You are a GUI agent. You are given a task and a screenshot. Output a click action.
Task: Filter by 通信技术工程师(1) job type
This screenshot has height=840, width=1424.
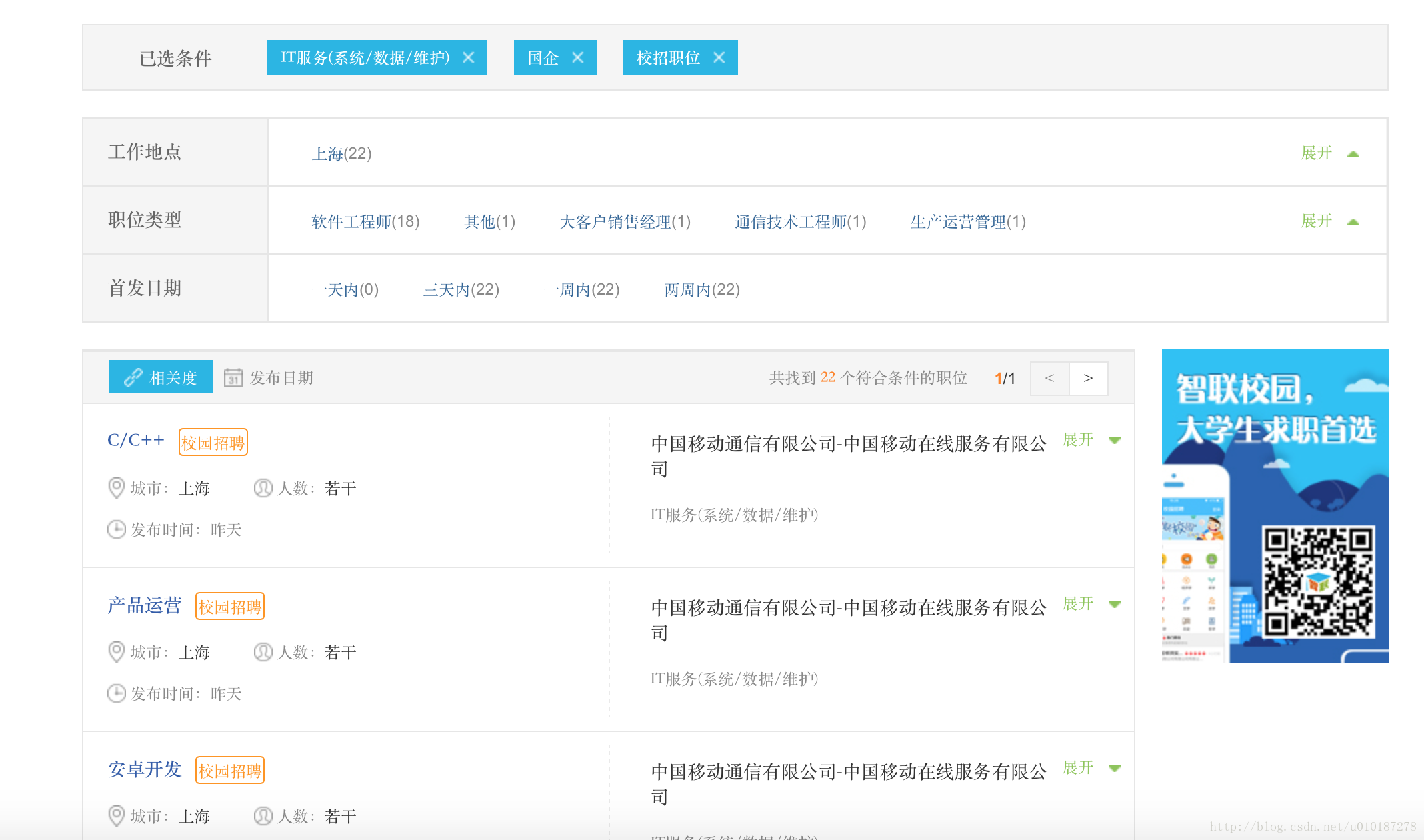801,221
